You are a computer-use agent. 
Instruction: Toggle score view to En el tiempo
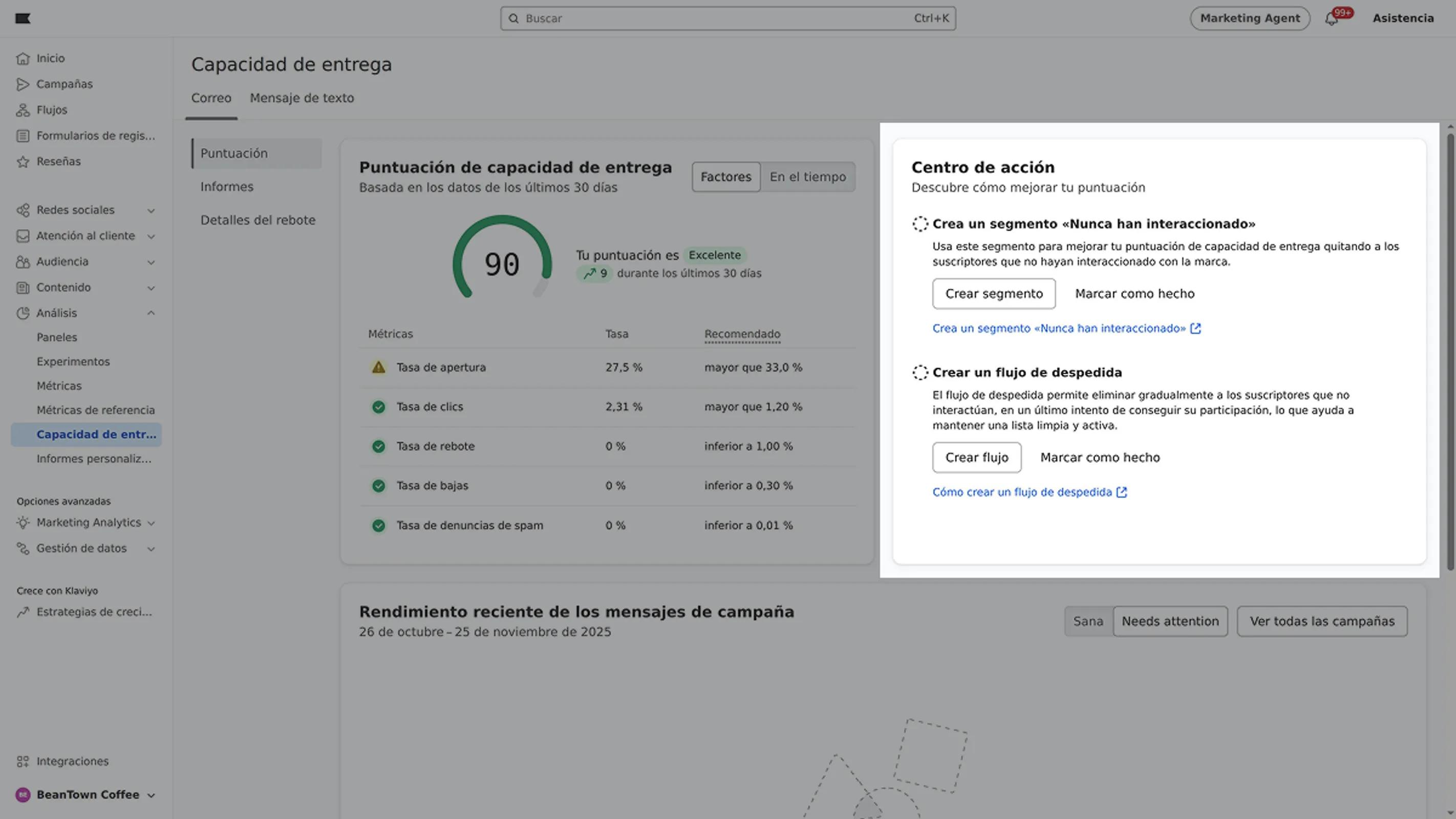(807, 177)
